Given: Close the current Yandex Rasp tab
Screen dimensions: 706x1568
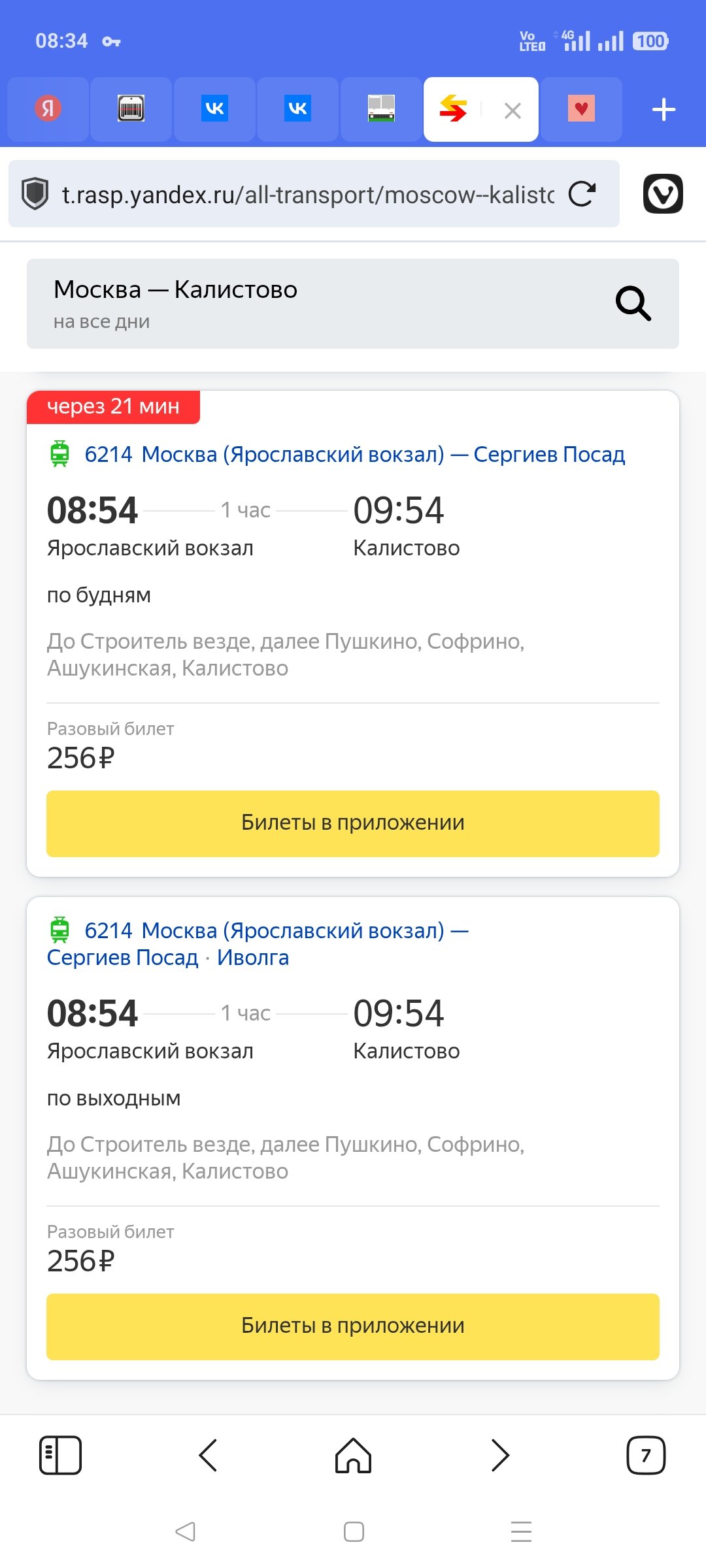Looking at the screenshot, I should pyautogui.click(x=513, y=110).
